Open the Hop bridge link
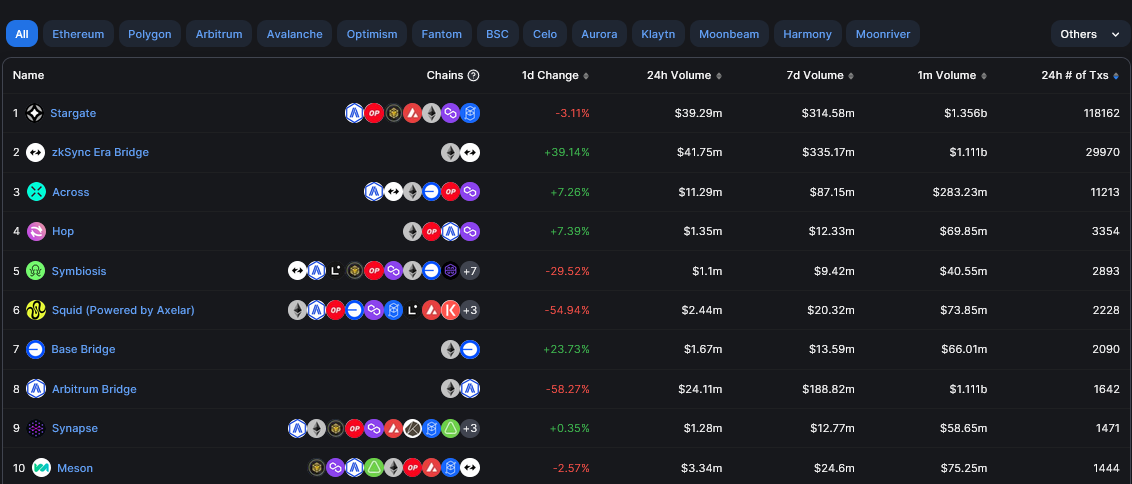The height and width of the screenshot is (484, 1132). [x=63, y=231]
